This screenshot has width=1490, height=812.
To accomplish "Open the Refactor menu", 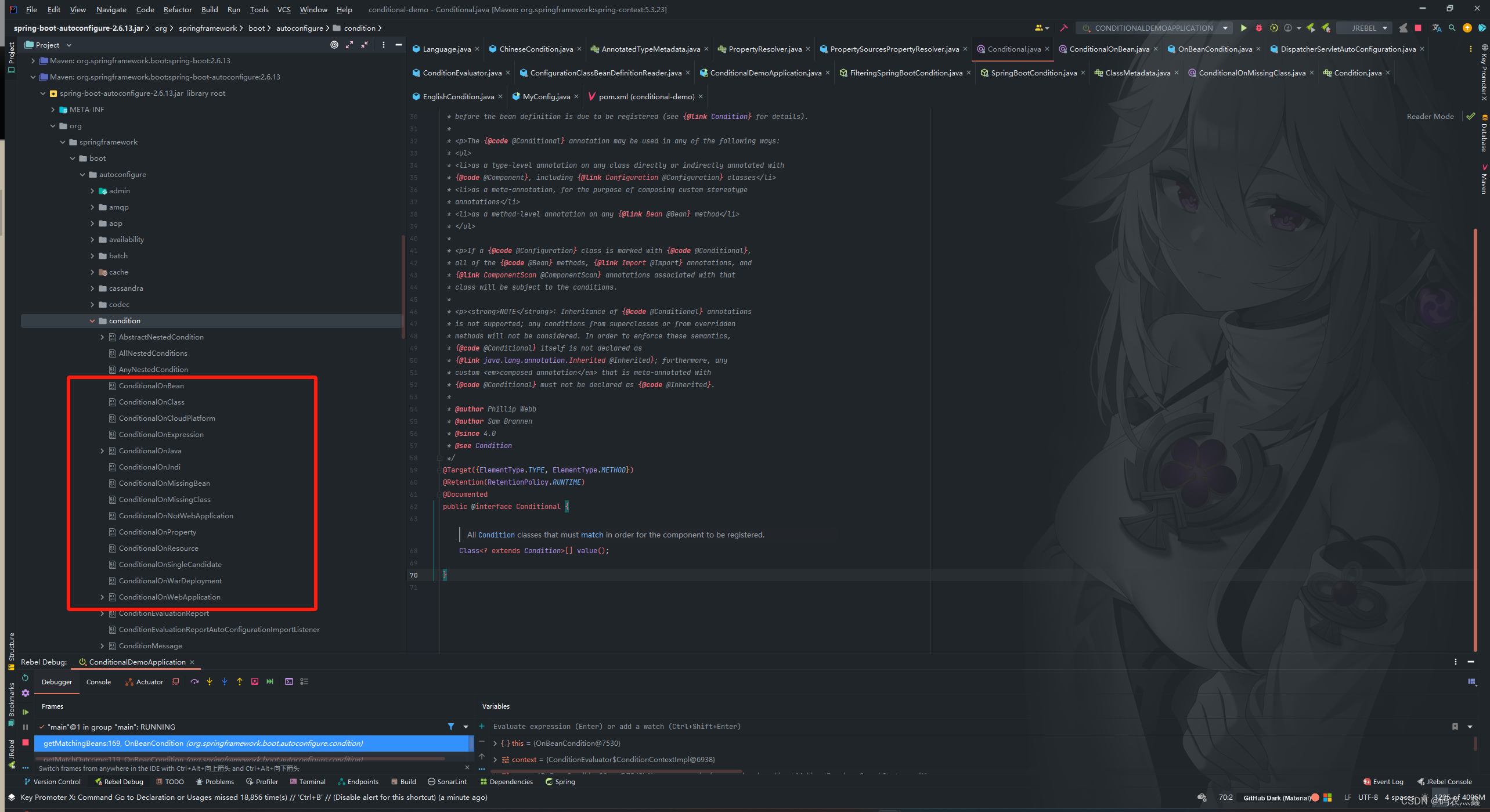I will pyautogui.click(x=178, y=9).
